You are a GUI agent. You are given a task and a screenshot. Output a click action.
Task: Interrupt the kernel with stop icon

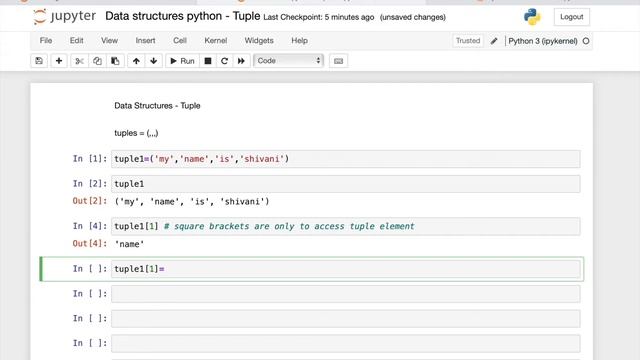point(208,61)
